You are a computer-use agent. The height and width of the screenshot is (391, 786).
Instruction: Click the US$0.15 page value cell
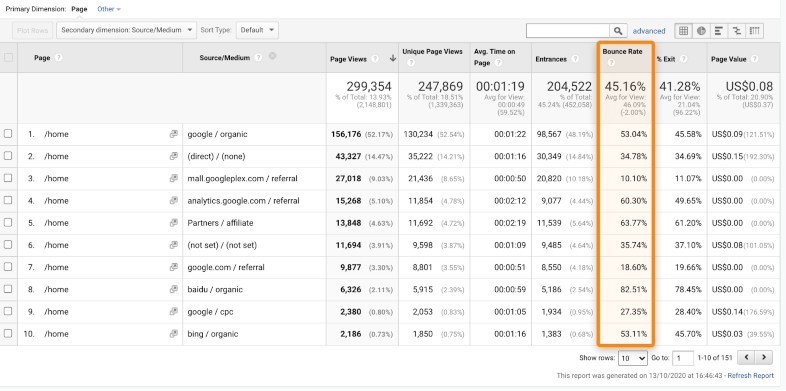[727, 156]
